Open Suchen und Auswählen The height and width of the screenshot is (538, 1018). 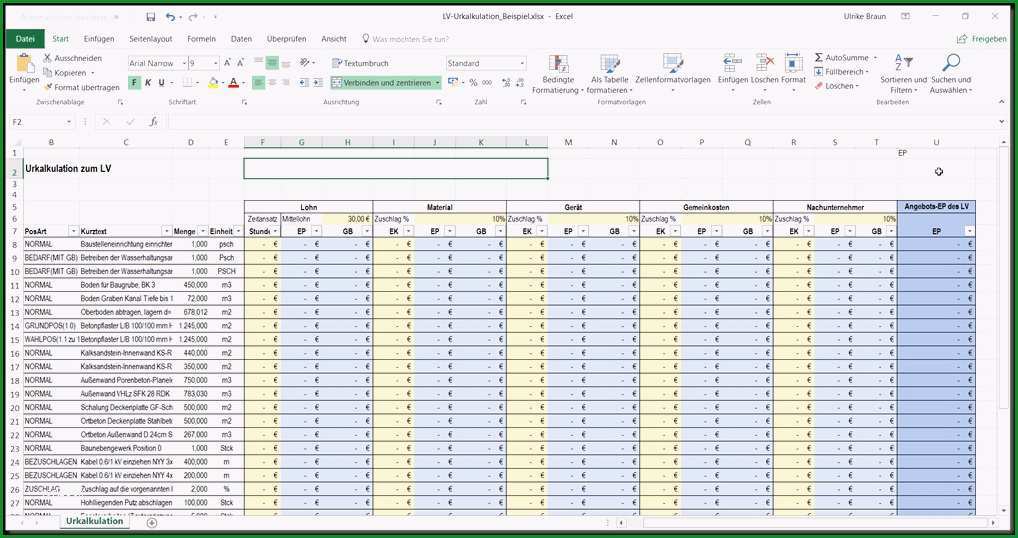(950, 74)
